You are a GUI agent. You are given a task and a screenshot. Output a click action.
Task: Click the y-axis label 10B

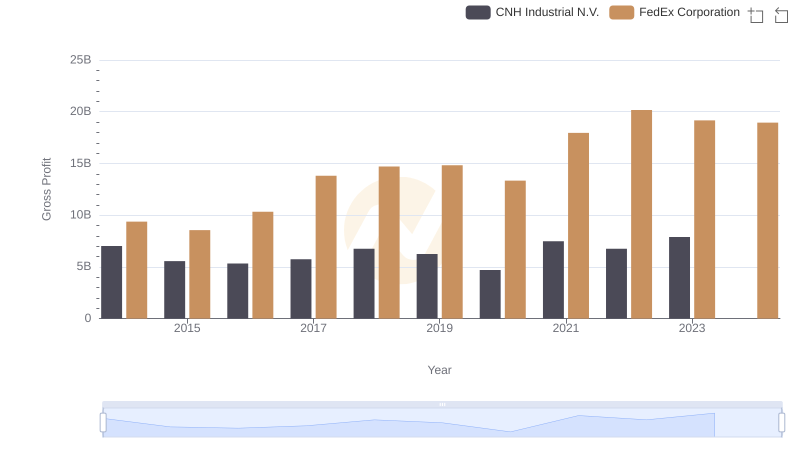tap(81, 215)
